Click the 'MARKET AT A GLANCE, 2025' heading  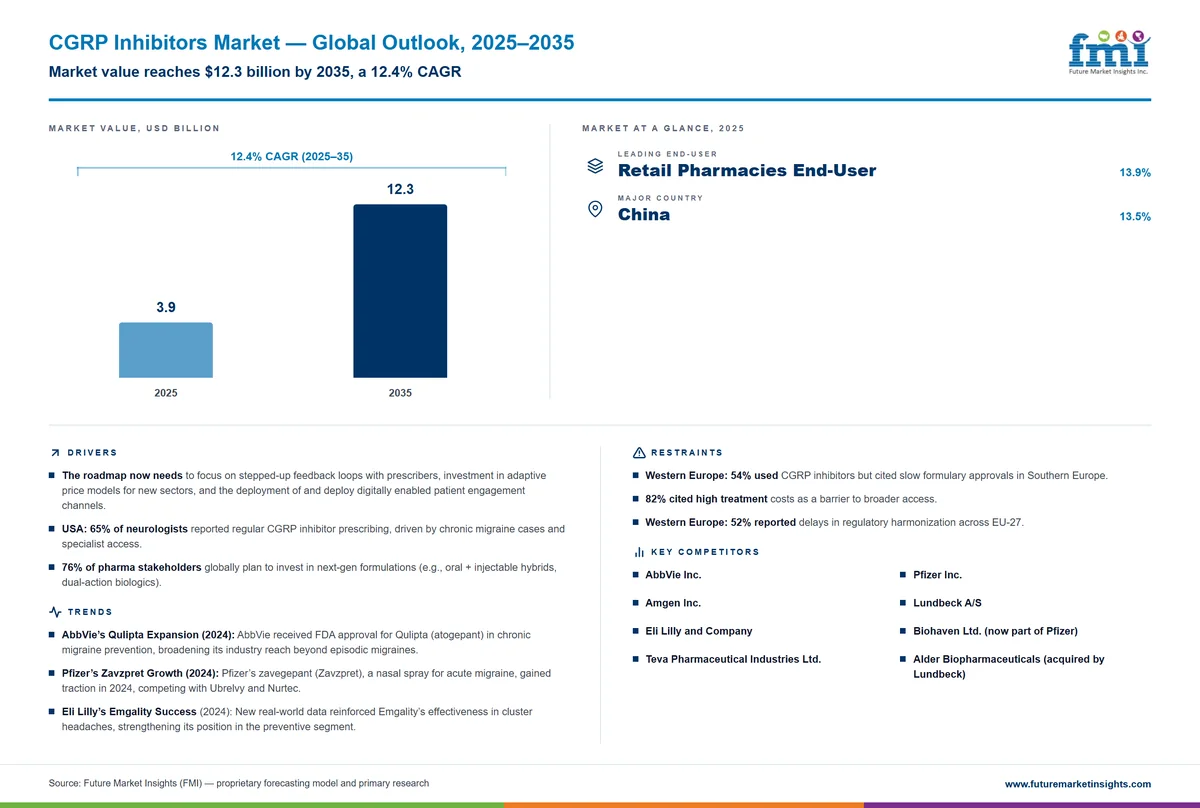(663, 128)
